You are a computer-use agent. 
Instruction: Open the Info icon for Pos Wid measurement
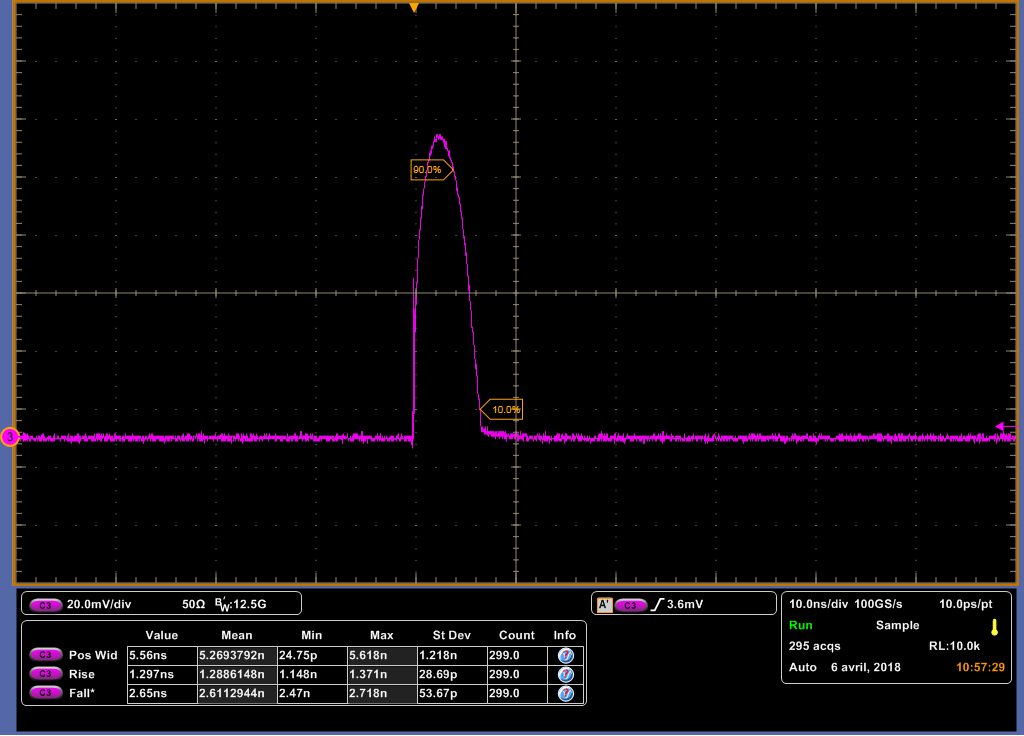(x=563, y=655)
